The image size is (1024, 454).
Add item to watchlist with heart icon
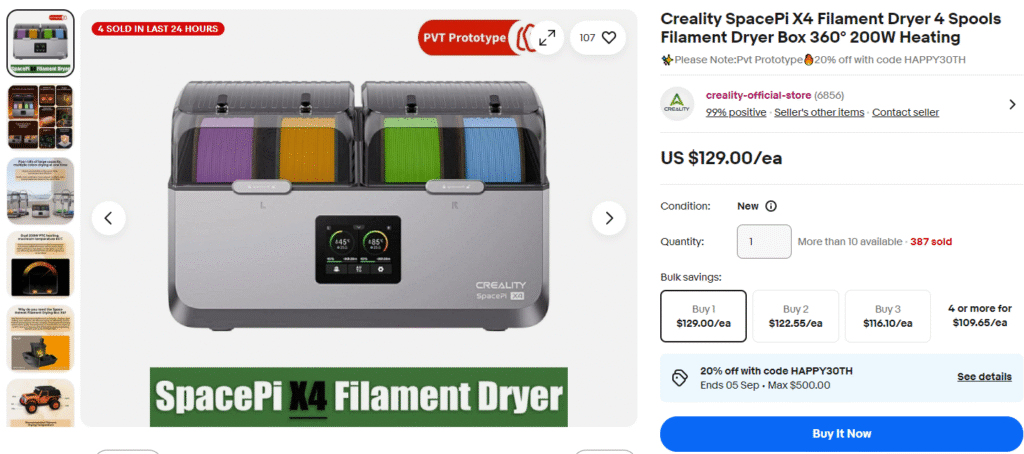(598, 38)
